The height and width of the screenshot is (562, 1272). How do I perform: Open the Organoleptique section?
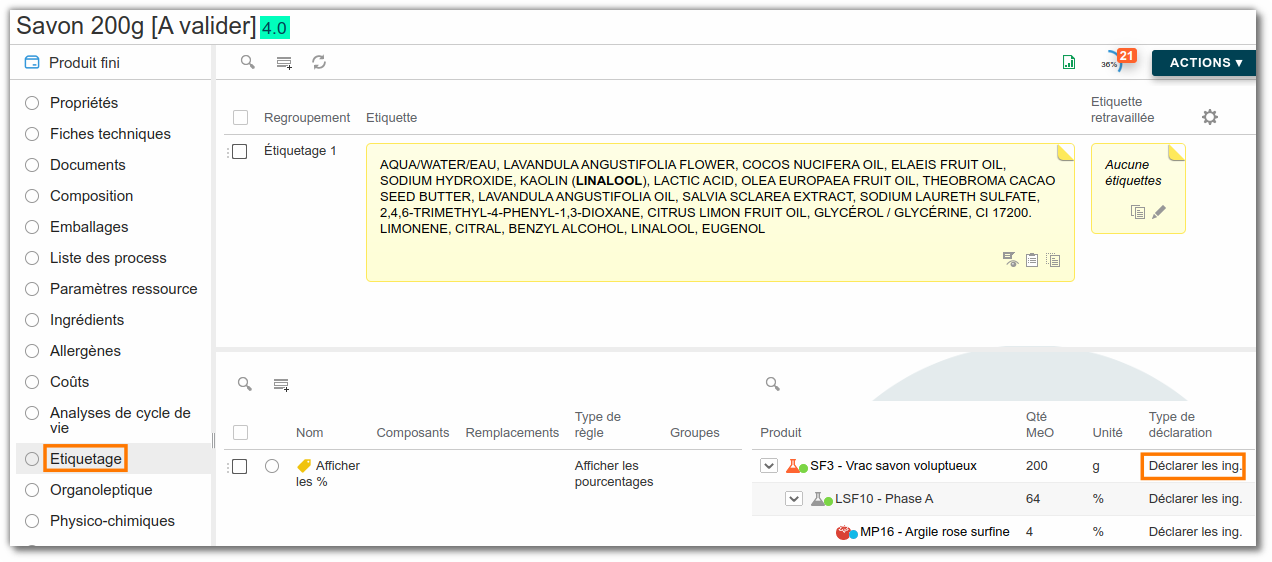pyautogui.click(x=101, y=490)
